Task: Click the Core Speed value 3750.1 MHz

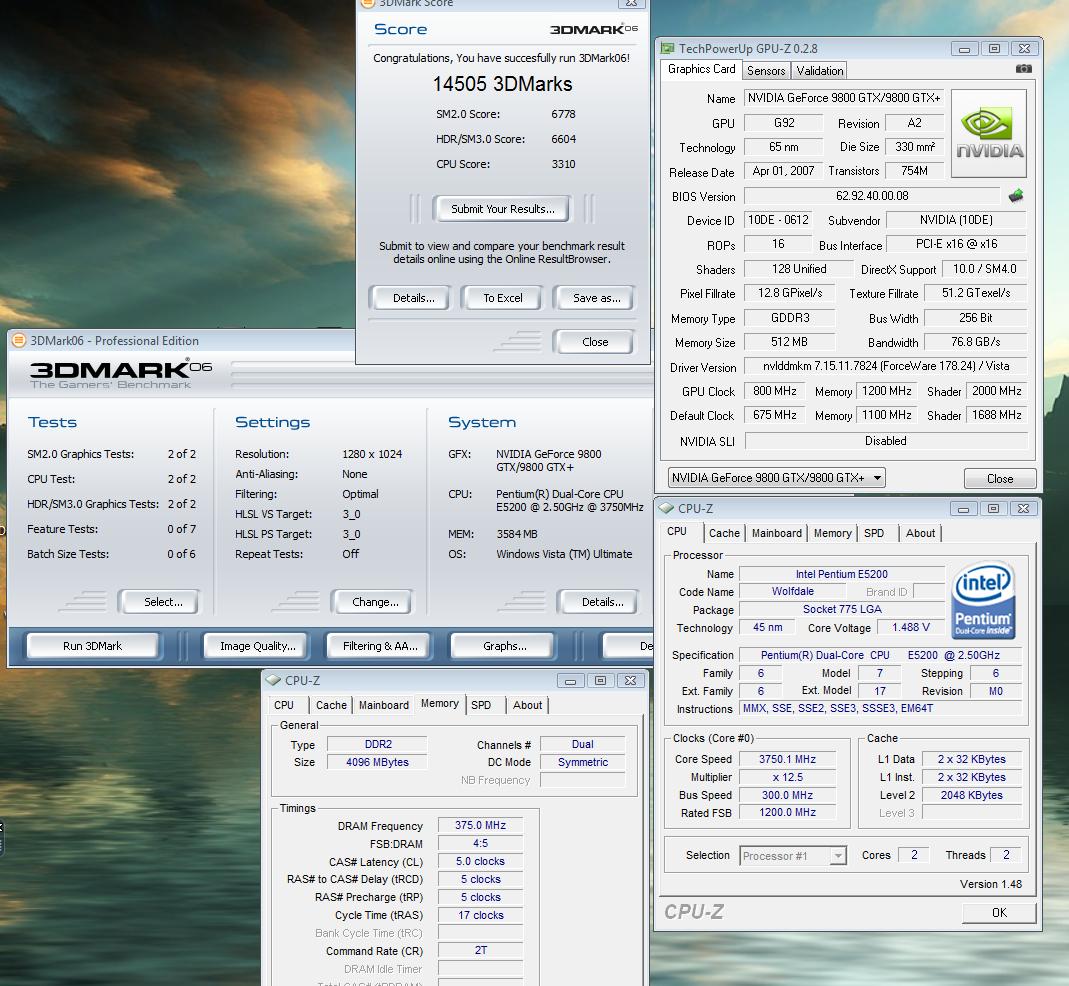Action: click(x=787, y=759)
